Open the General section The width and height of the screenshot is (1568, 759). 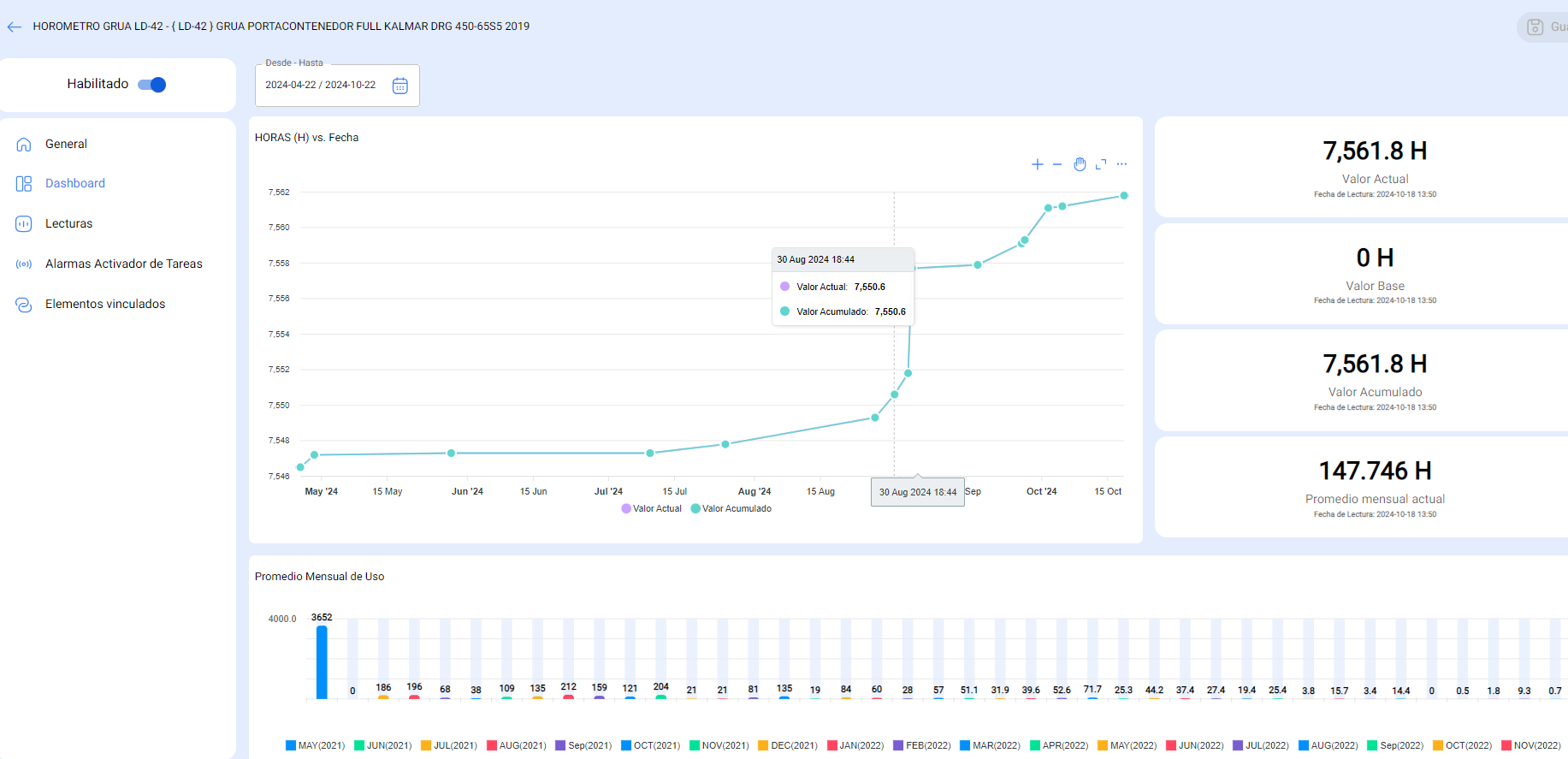tap(66, 144)
